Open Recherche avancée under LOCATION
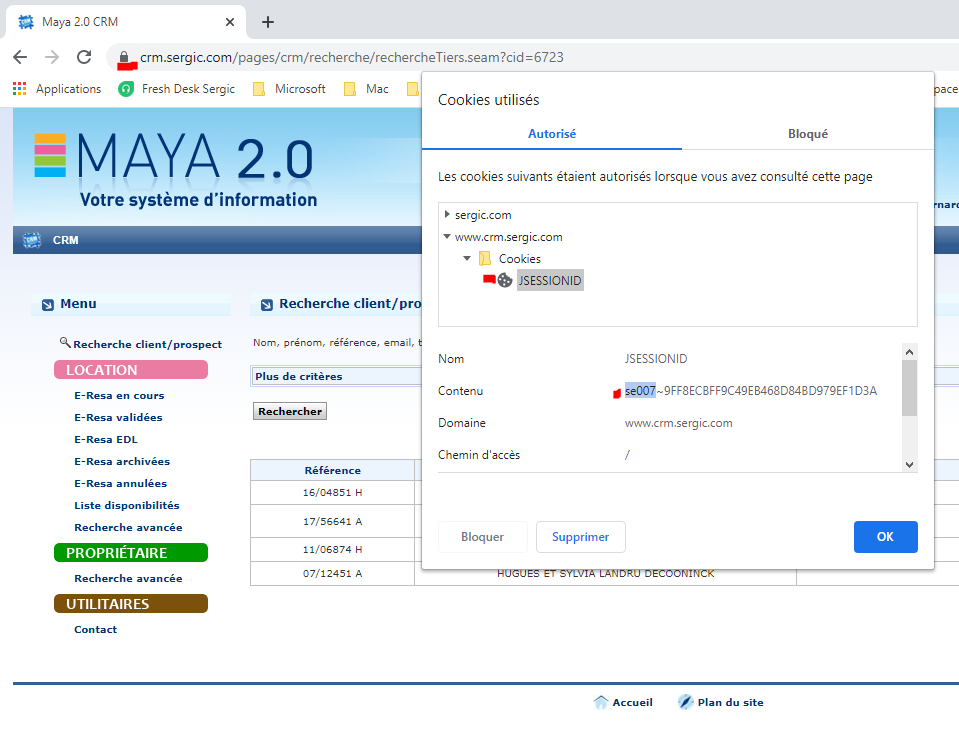This screenshot has width=959, height=747. coord(128,527)
